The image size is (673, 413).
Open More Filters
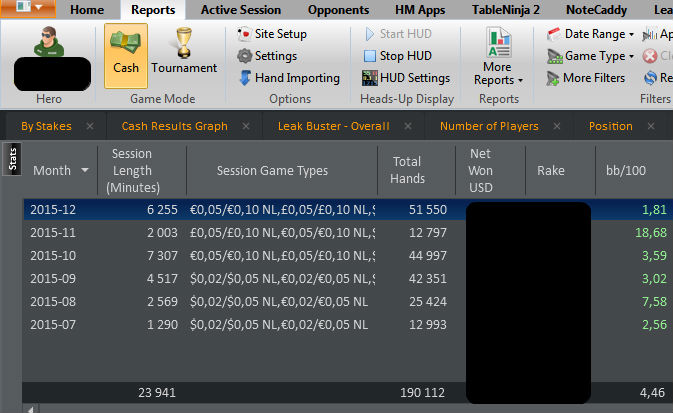click(585, 78)
